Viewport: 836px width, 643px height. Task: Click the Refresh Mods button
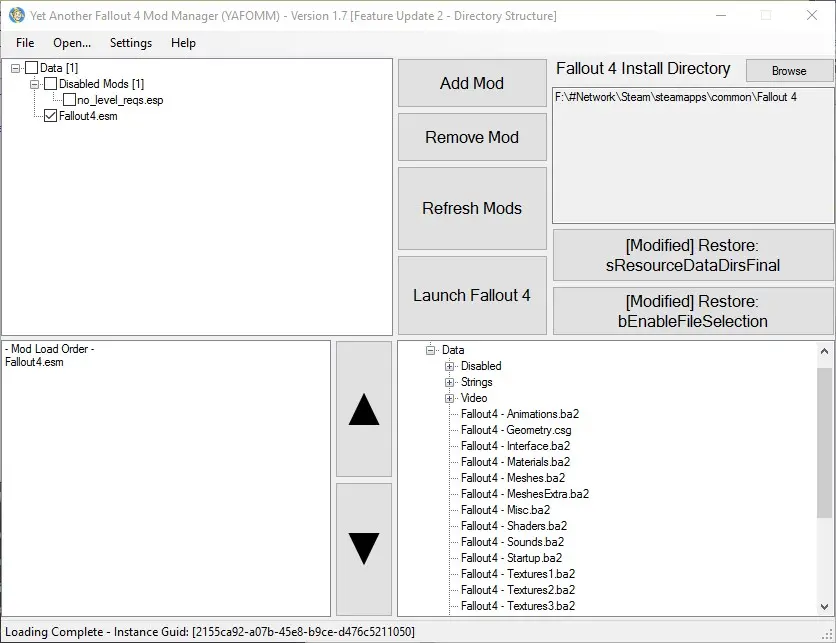click(472, 208)
